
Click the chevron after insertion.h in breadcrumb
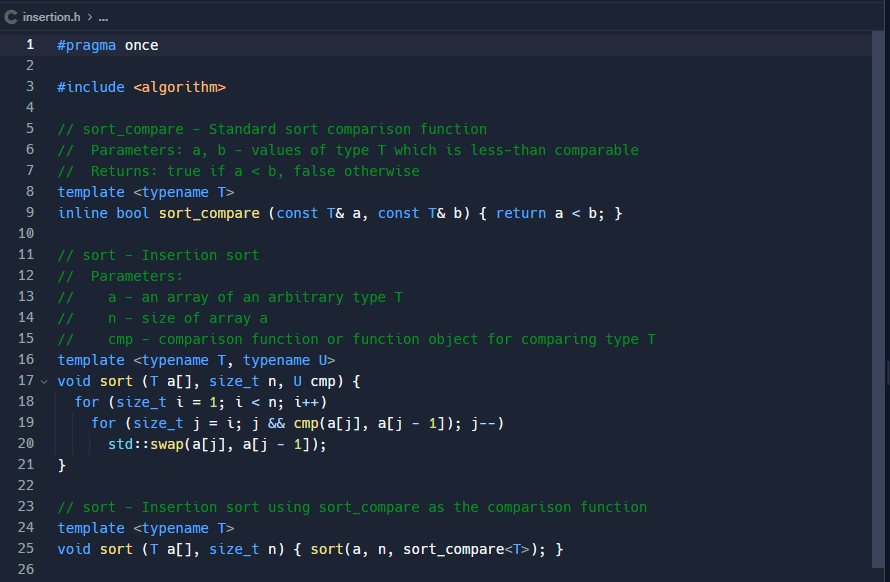tap(90, 16)
